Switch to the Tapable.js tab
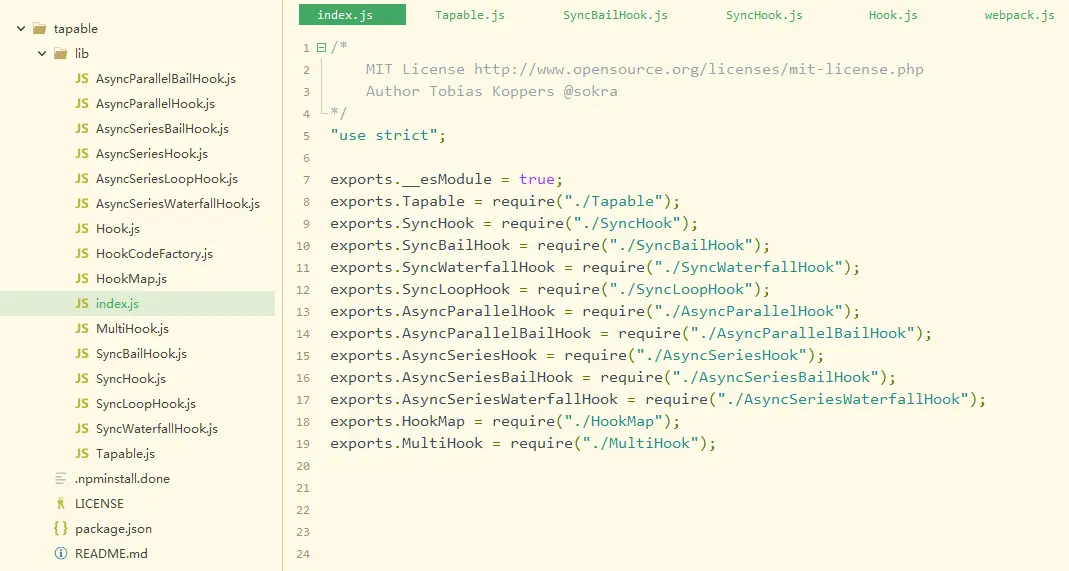1069x571 pixels. (x=470, y=15)
